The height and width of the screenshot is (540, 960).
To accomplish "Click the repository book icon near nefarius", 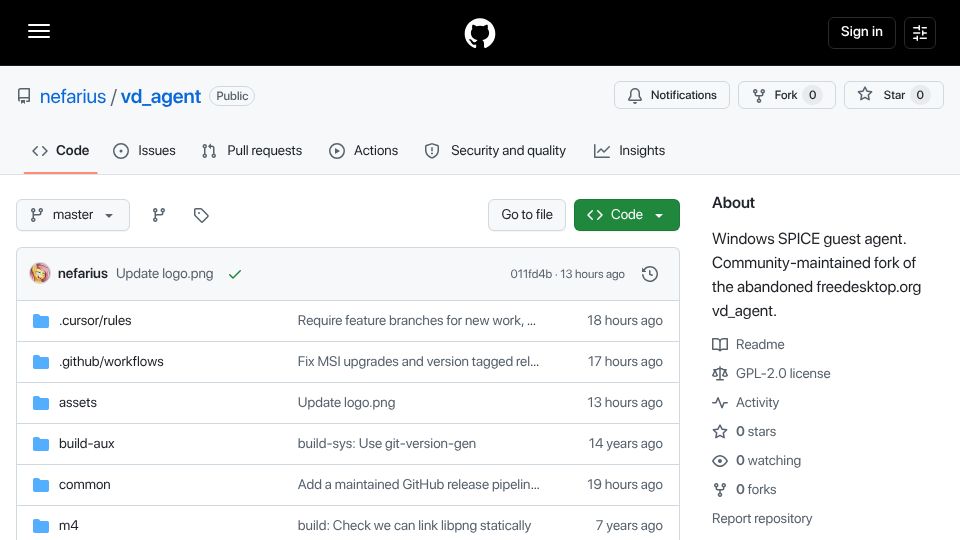I will [24, 96].
